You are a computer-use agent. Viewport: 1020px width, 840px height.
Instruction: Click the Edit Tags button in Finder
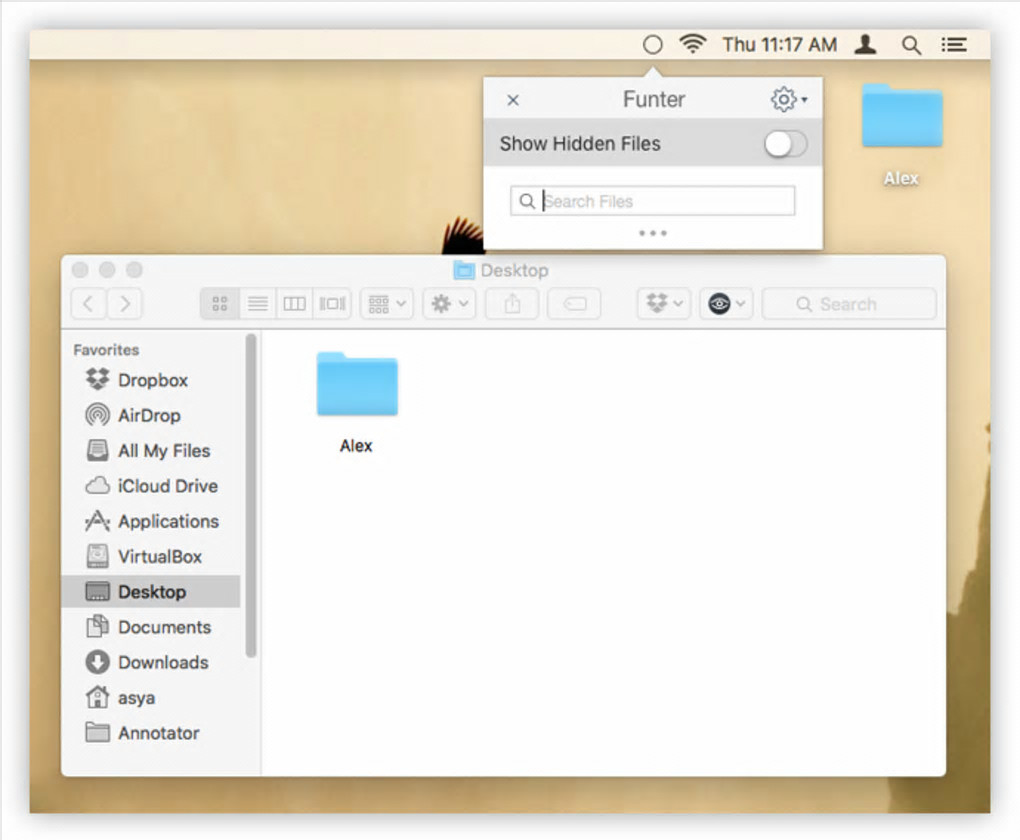(x=574, y=304)
